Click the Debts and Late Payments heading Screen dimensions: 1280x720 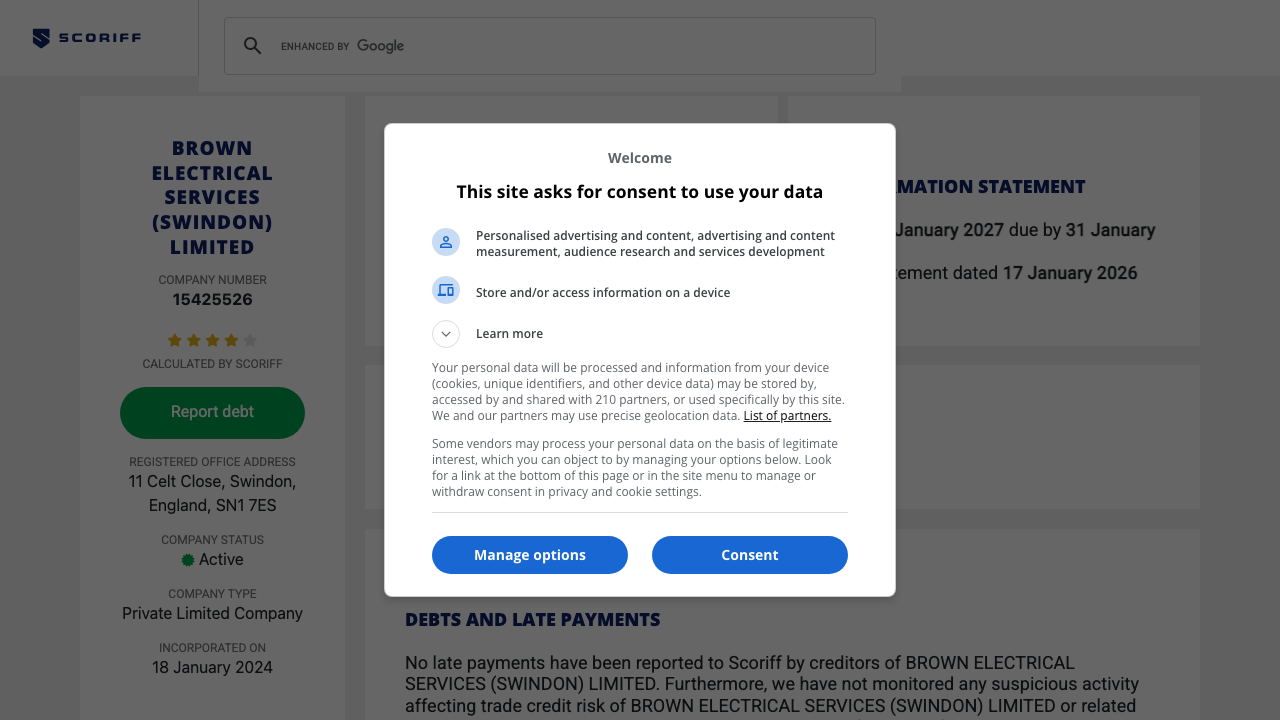(532, 620)
